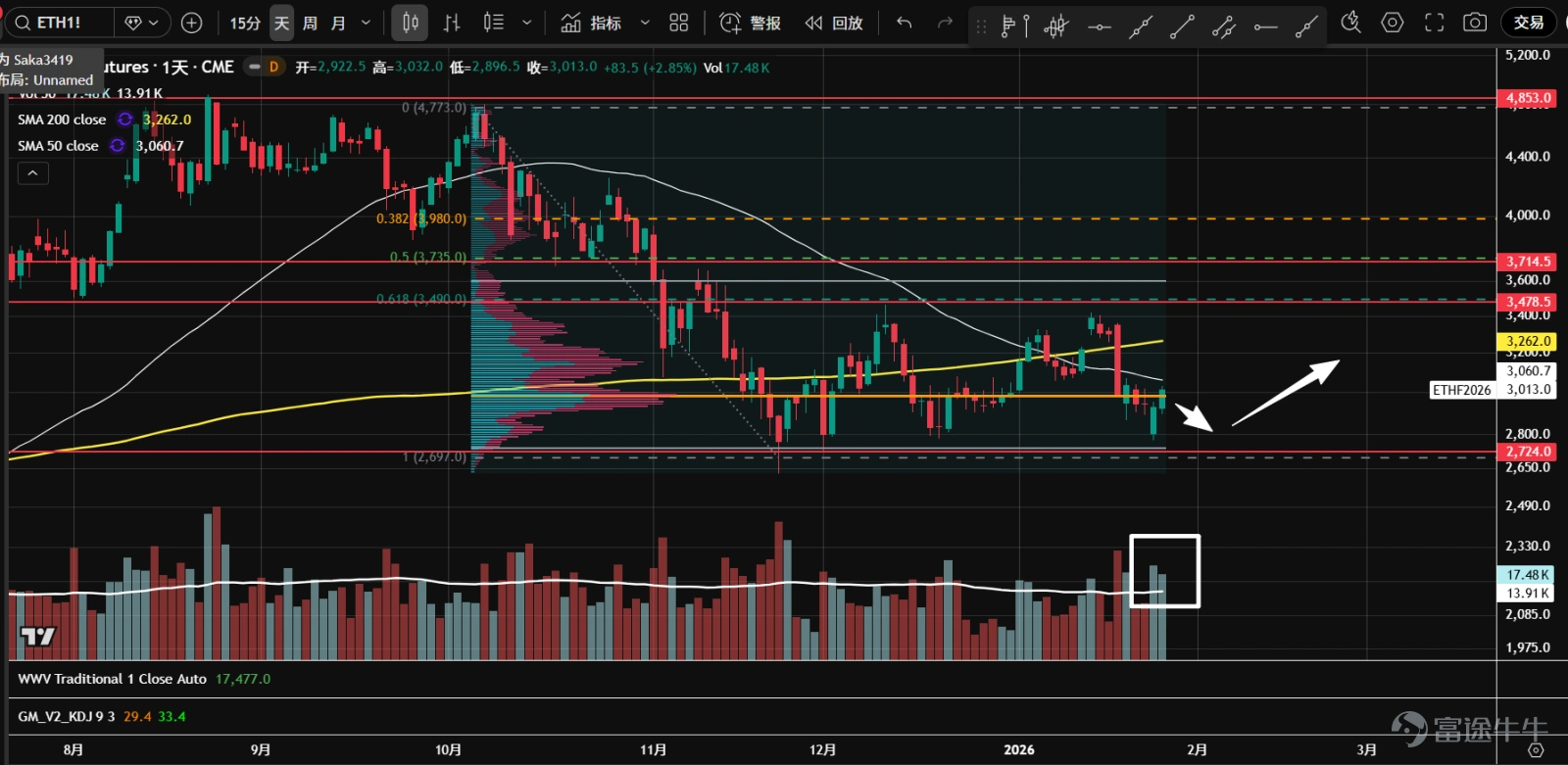Viewport: 1568px width, 765px height.
Task: Select the parallel channel drawing tool
Action: (x=1224, y=26)
